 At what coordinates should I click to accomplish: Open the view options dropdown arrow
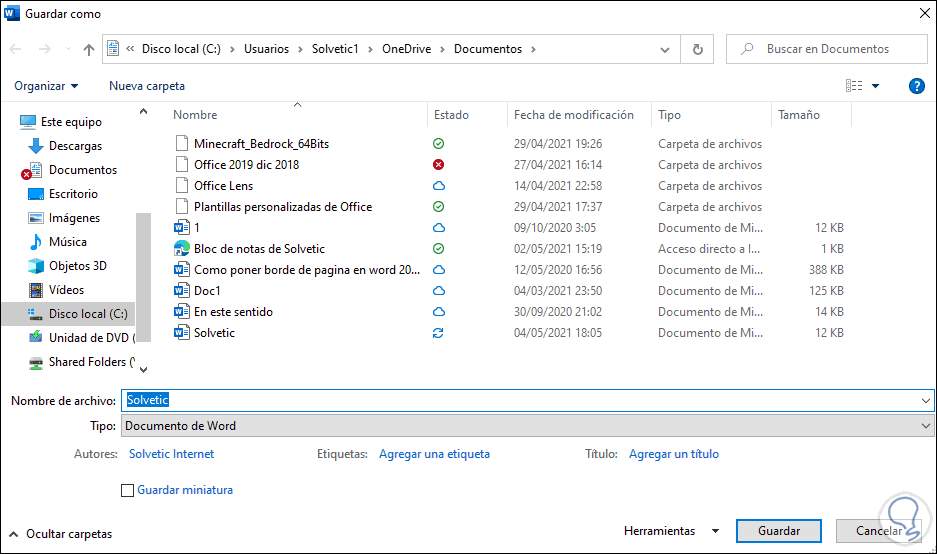tap(875, 86)
